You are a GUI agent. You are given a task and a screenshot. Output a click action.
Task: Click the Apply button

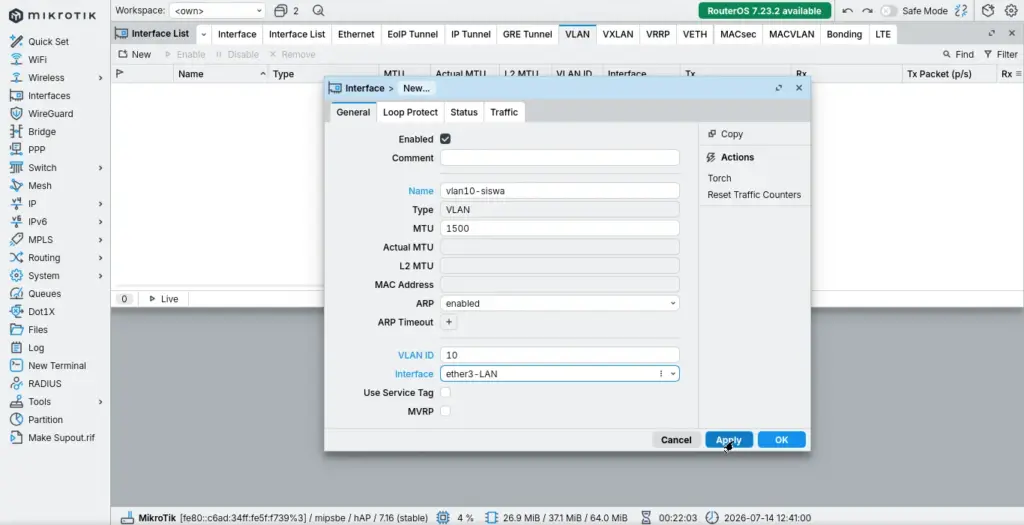pyautogui.click(x=729, y=440)
